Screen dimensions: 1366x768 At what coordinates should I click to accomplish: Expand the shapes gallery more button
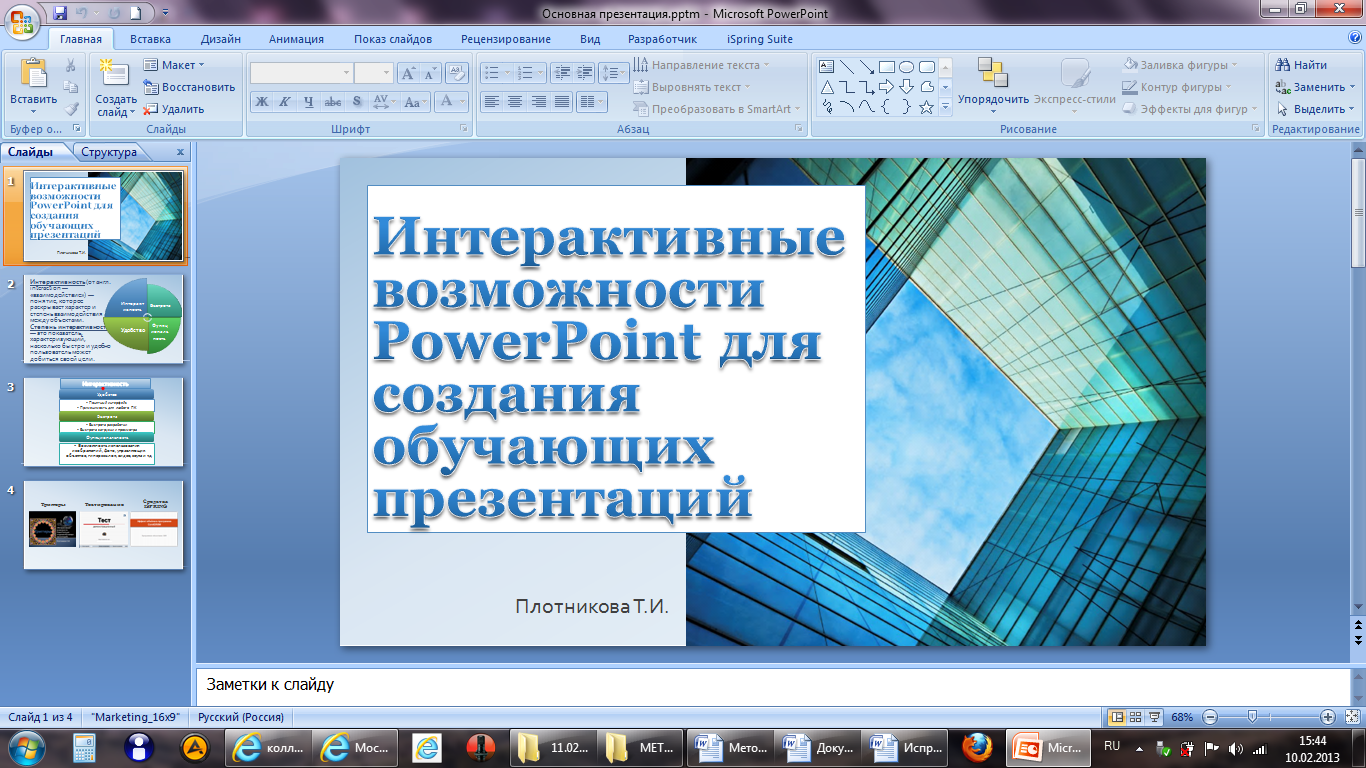[x=945, y=107]
